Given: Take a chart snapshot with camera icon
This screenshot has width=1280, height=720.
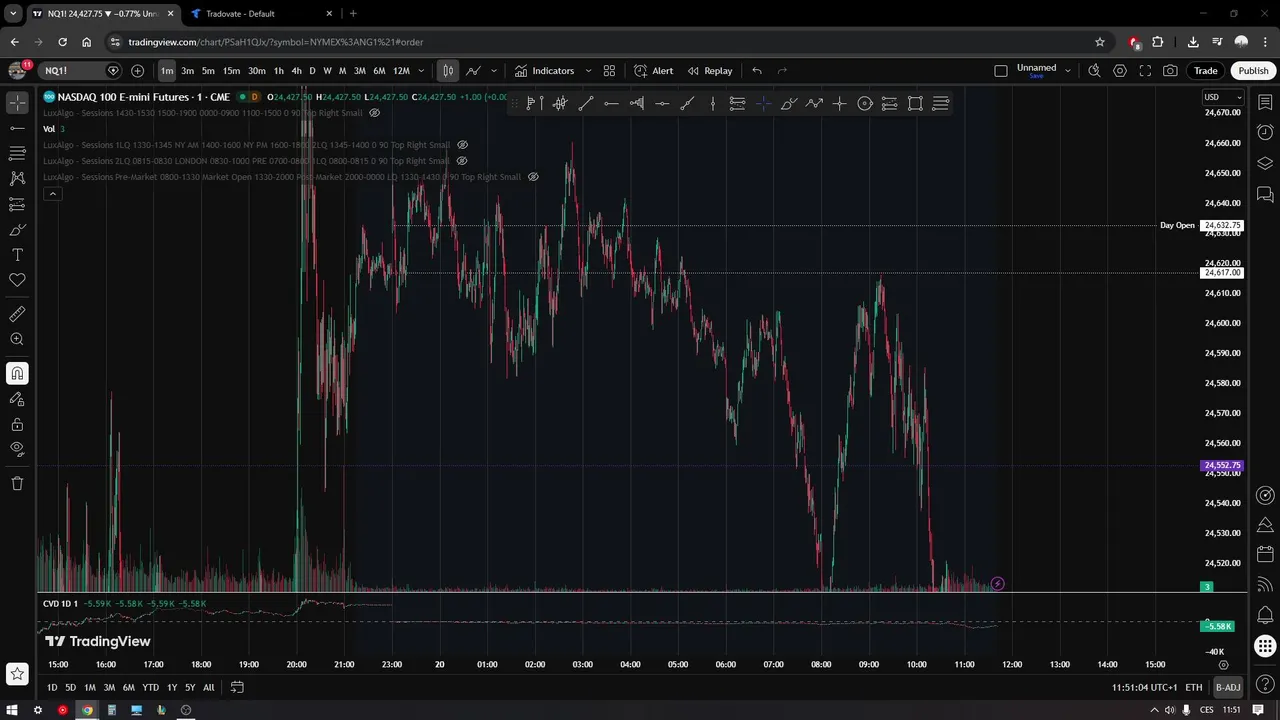Looking at the screenshot, I should click(x=1170, y=71).
